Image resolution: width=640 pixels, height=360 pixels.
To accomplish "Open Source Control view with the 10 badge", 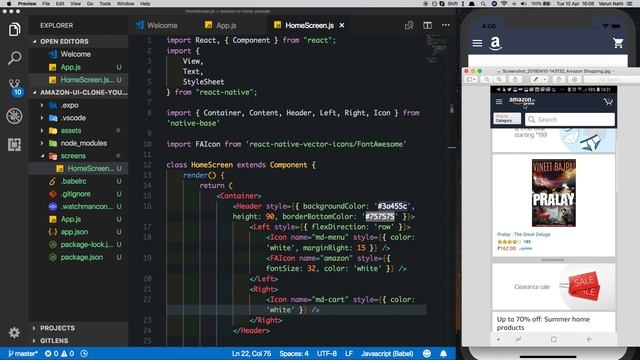I will pyautogui.click(x=15, y=87).
